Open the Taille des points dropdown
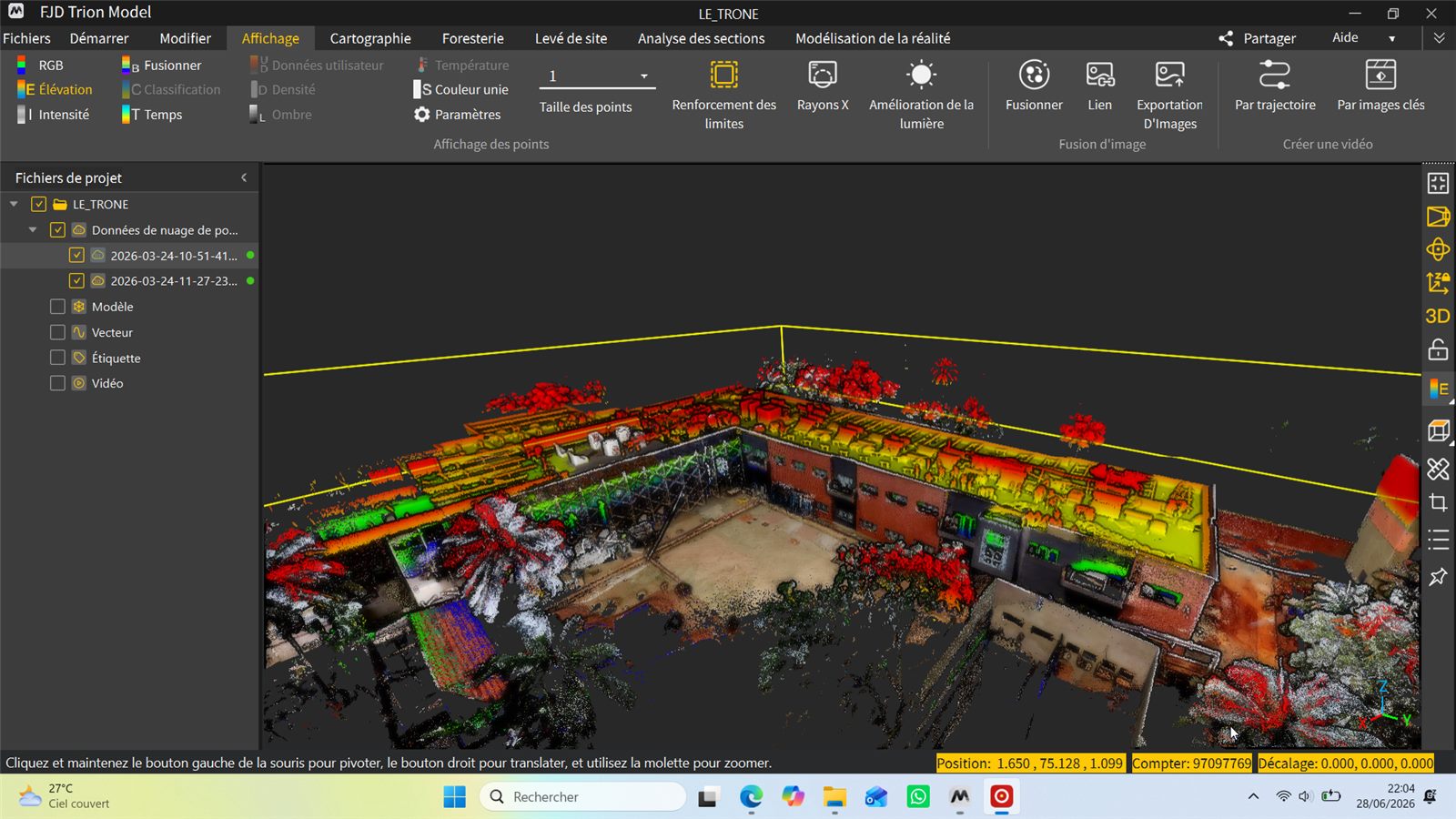1456x819 pixels. [x=643, y=76]
